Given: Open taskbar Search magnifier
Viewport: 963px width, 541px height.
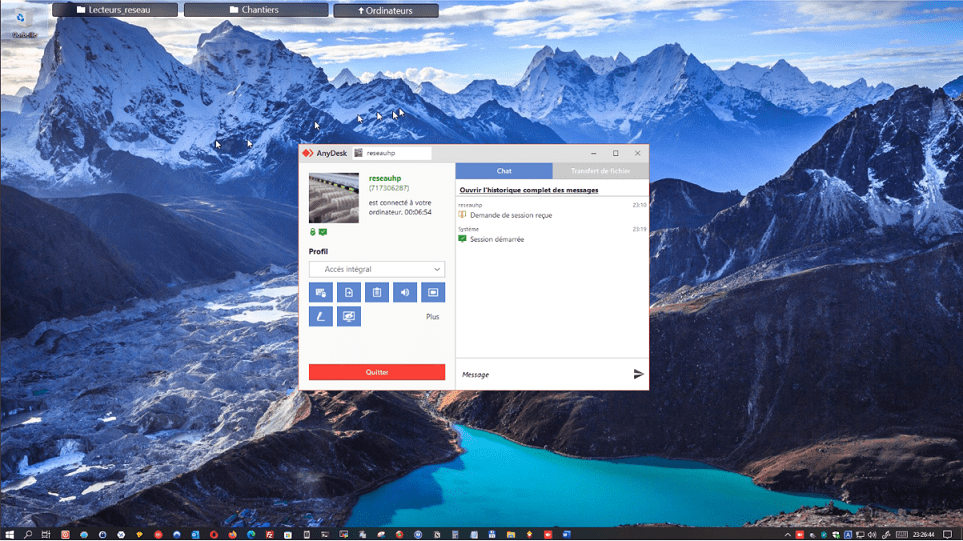Looking at the screenshot, I should point(28,534).
